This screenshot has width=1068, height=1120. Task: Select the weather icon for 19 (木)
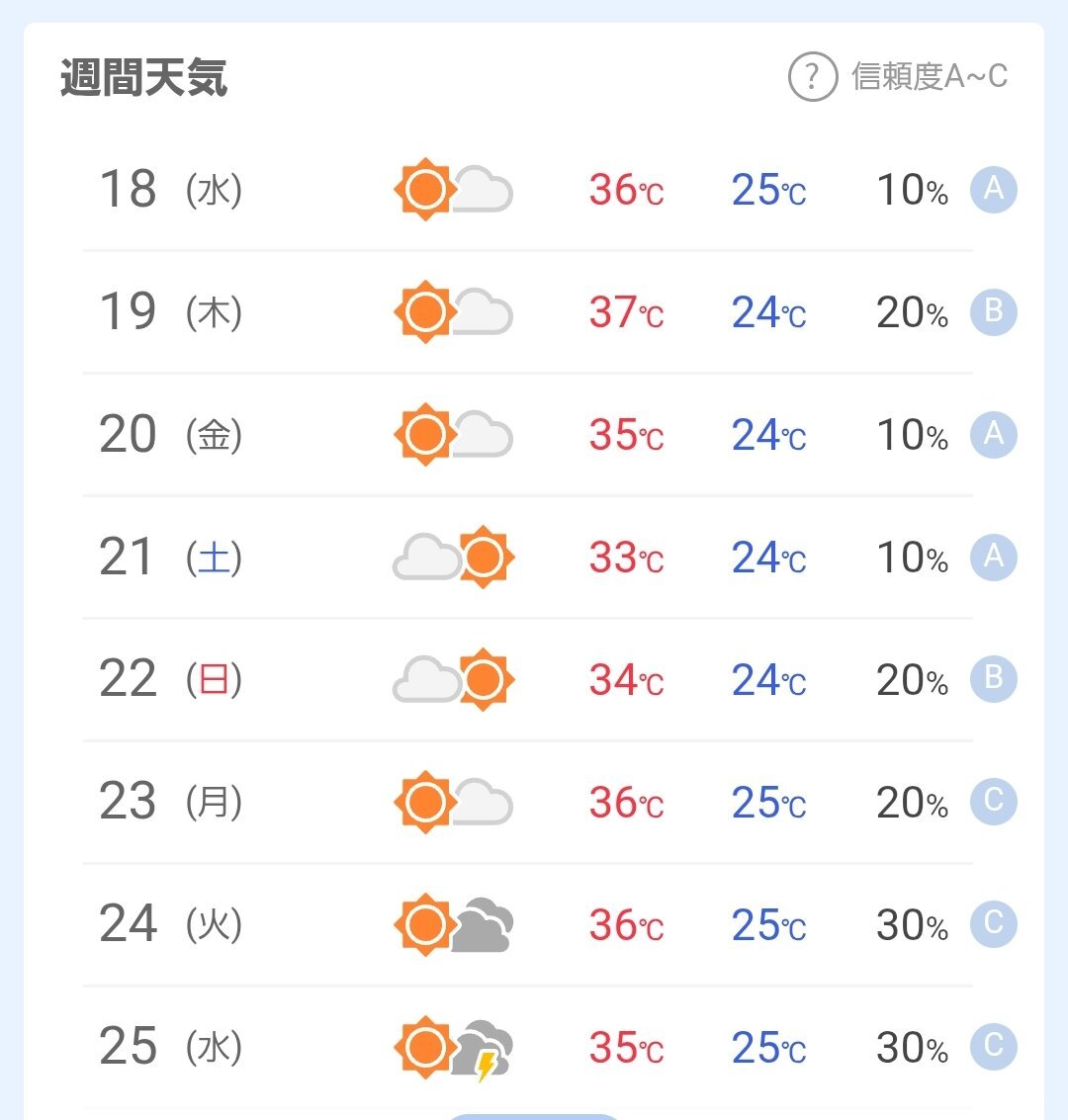coord(453,312)
